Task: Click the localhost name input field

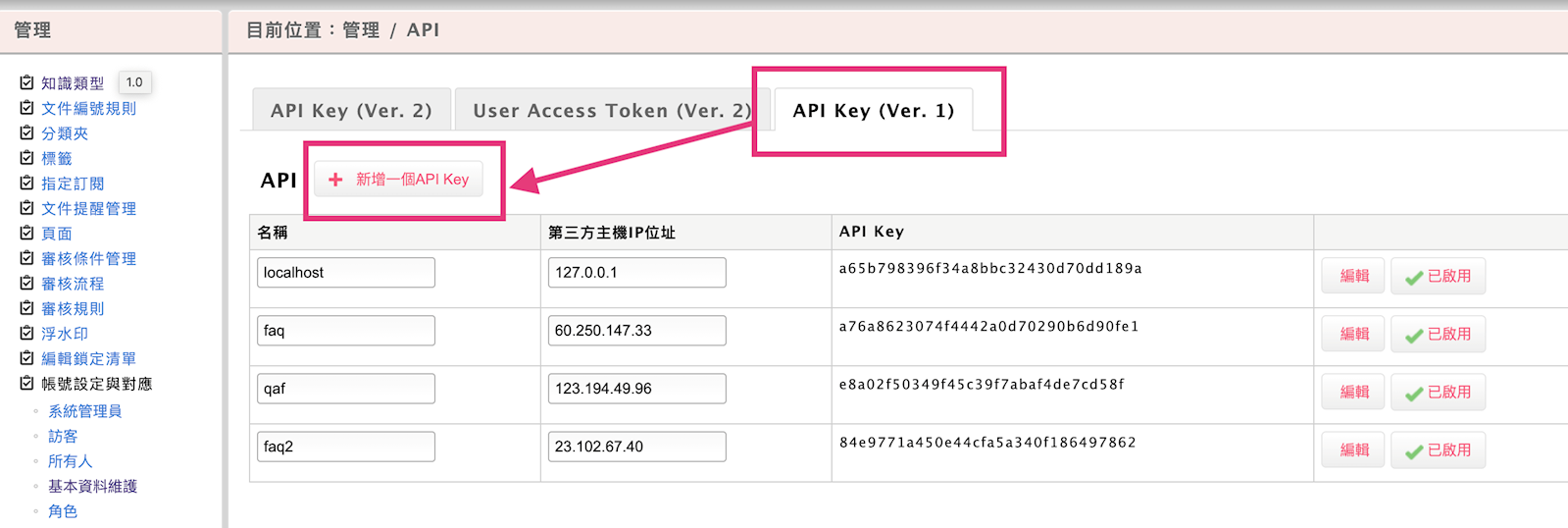Action: click(345, 273)
